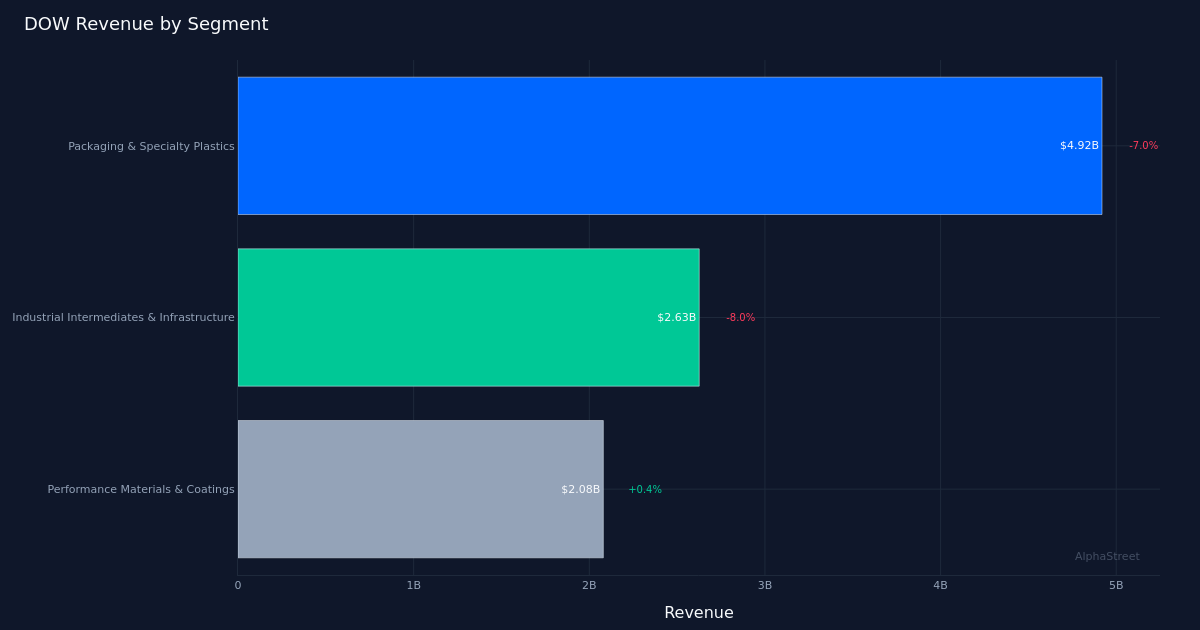Select the Industrial Intermediates & Infrastructure axis label
Viewport: 1200px width, 630px height.
coord(123,317)
